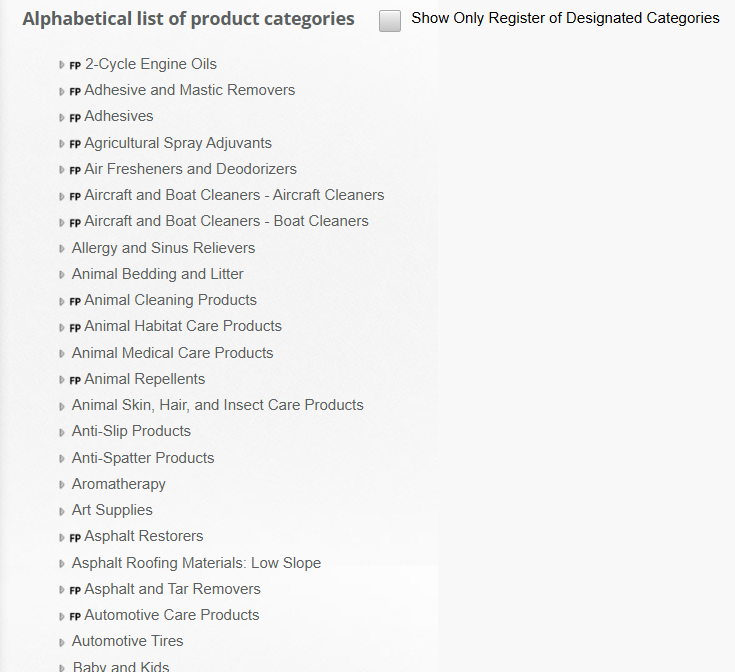Expand the Automotive Tires arrow

62,642
